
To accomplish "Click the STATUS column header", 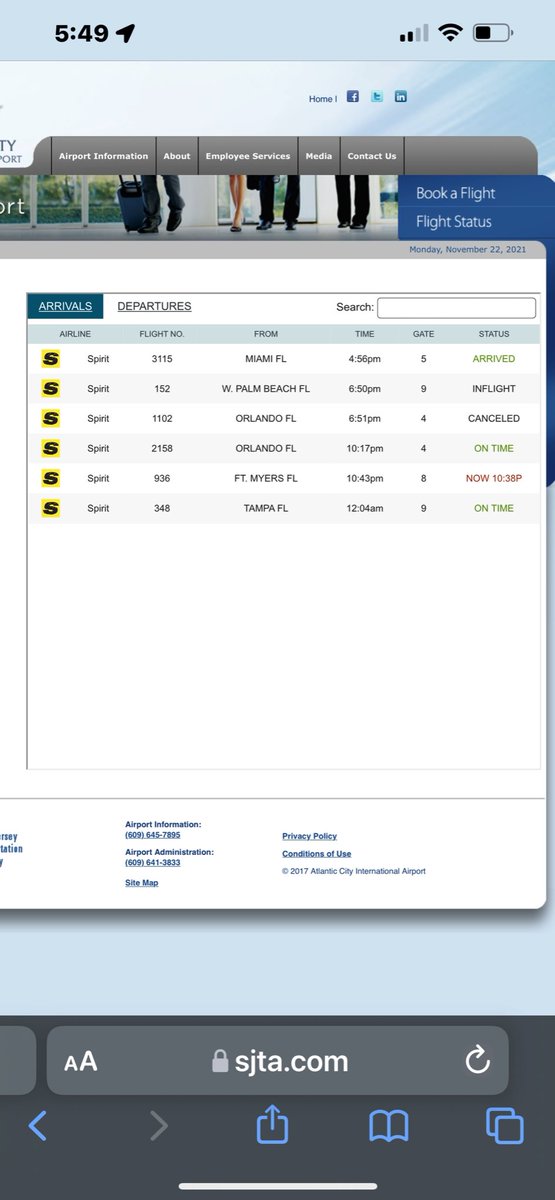I will [x=494, y=334].
